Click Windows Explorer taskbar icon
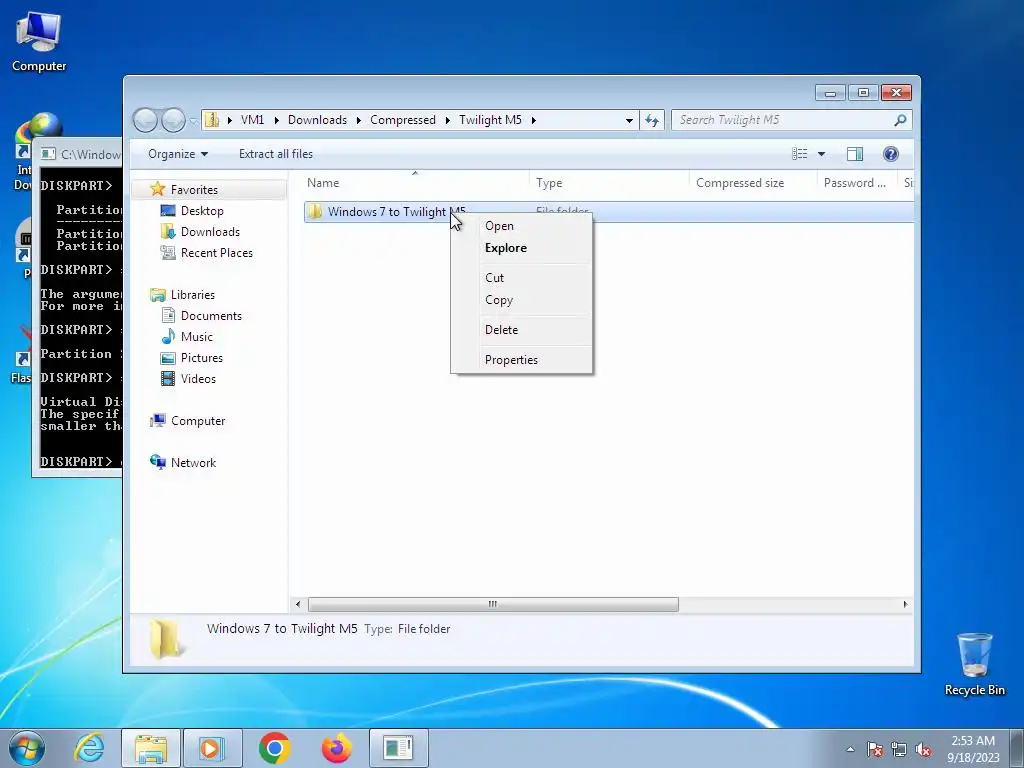This screenshot has width=1024, height=768. coord(151,748)
